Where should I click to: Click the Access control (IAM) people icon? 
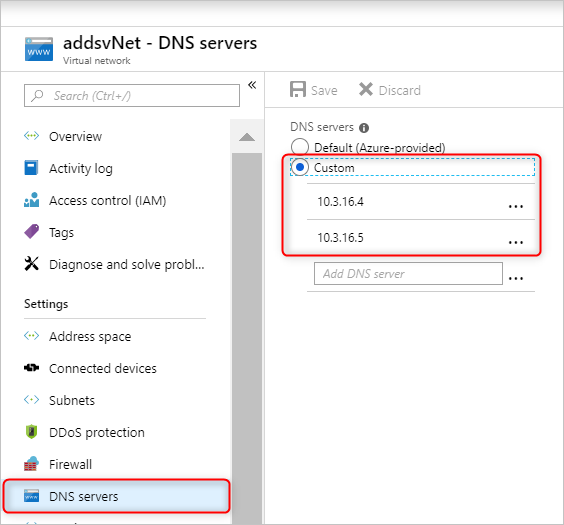click(x=31, y=200)
